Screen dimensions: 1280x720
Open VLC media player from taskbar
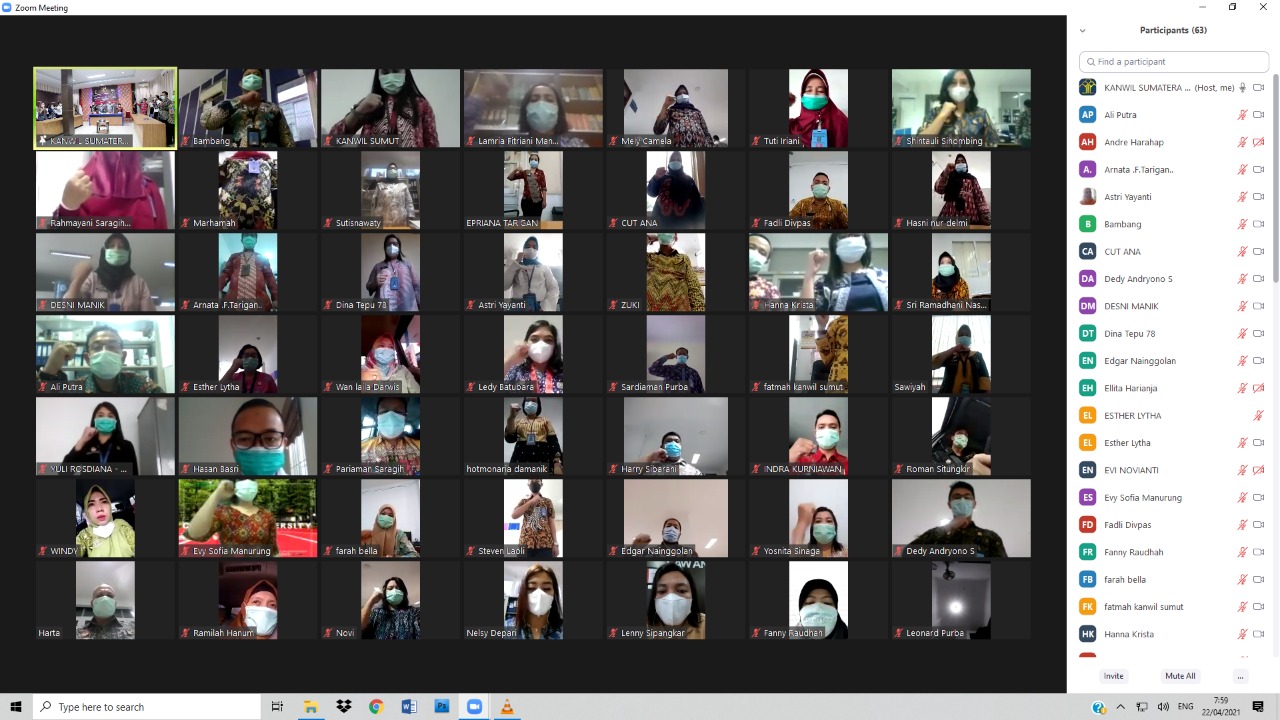[x=506, y=707]
